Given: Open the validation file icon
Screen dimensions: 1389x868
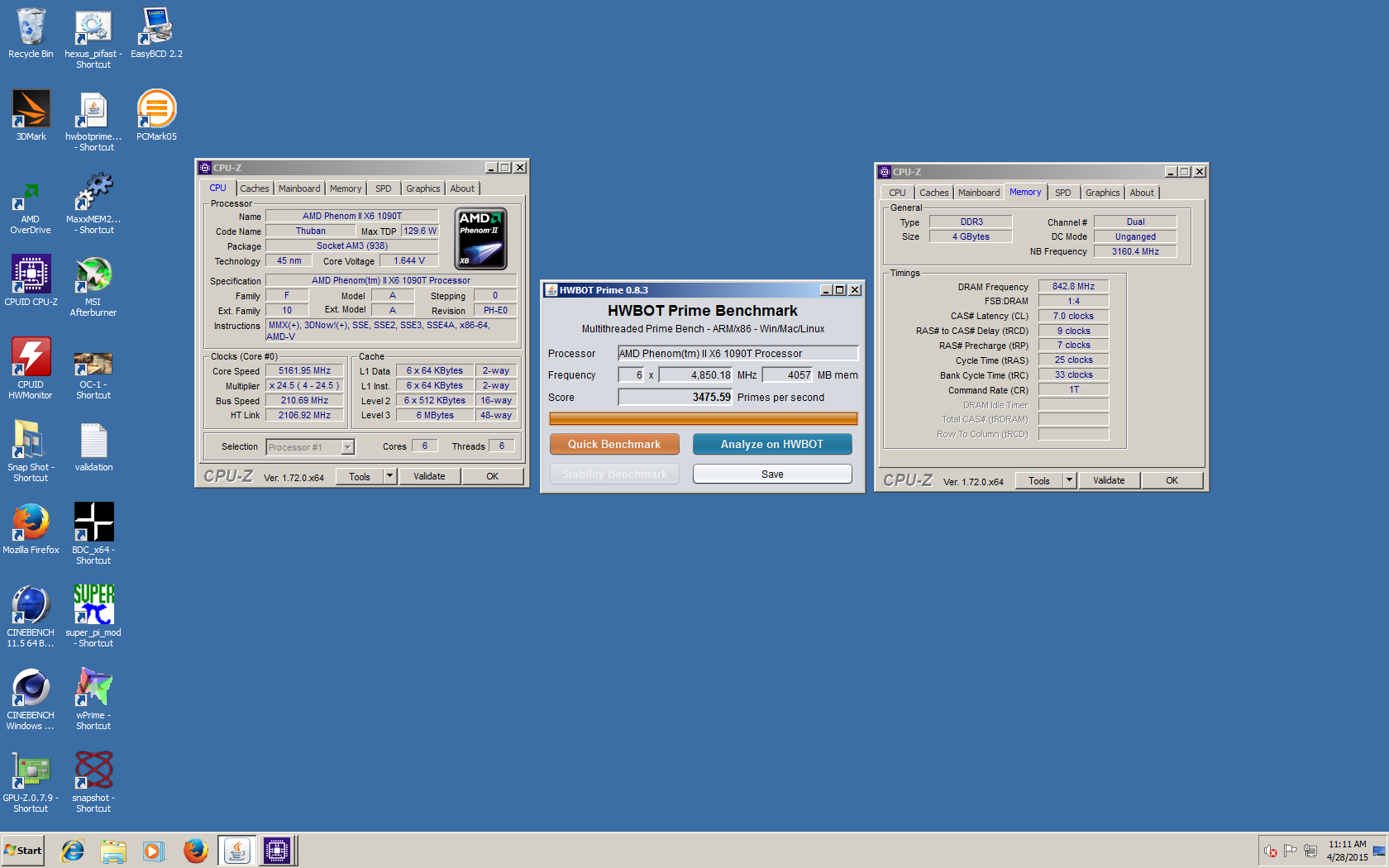Looking at the screenshot, I should (x=93, y=446).
